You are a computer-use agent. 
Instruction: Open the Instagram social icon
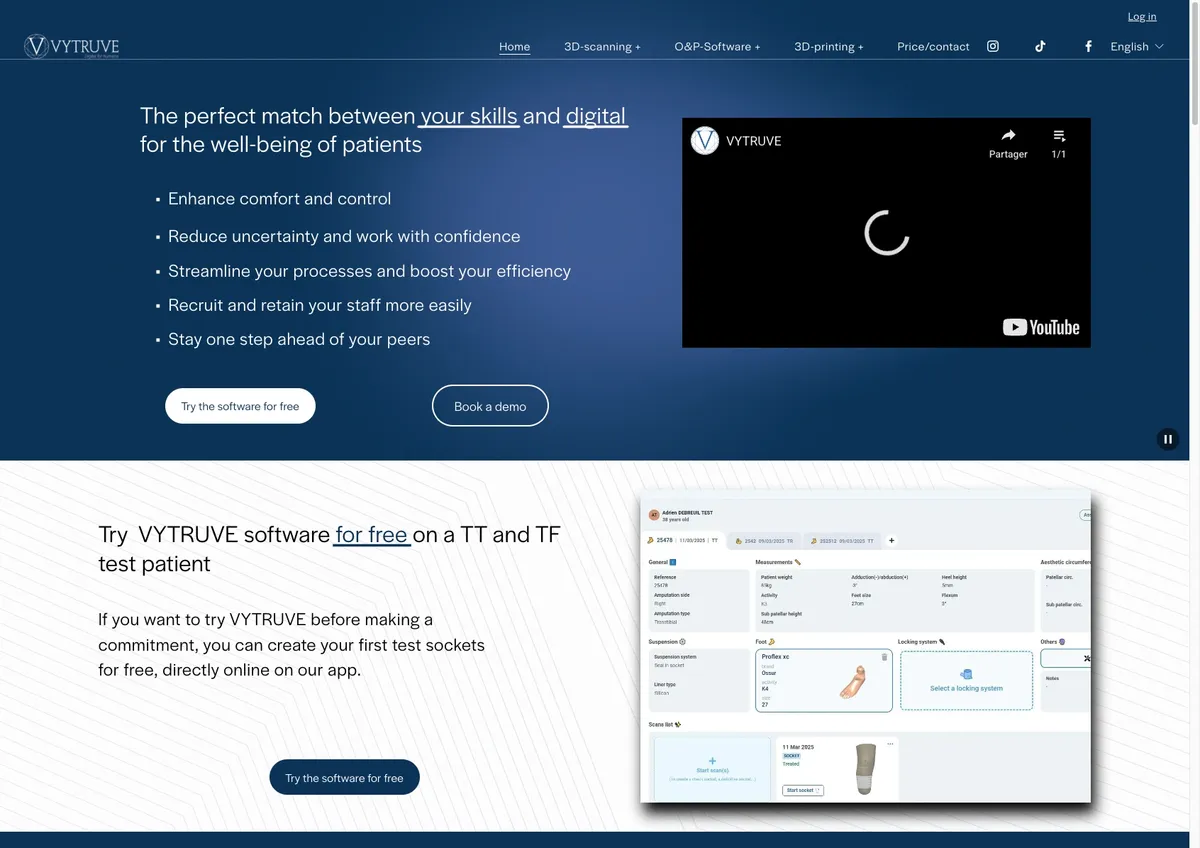[x=993, y=46]
